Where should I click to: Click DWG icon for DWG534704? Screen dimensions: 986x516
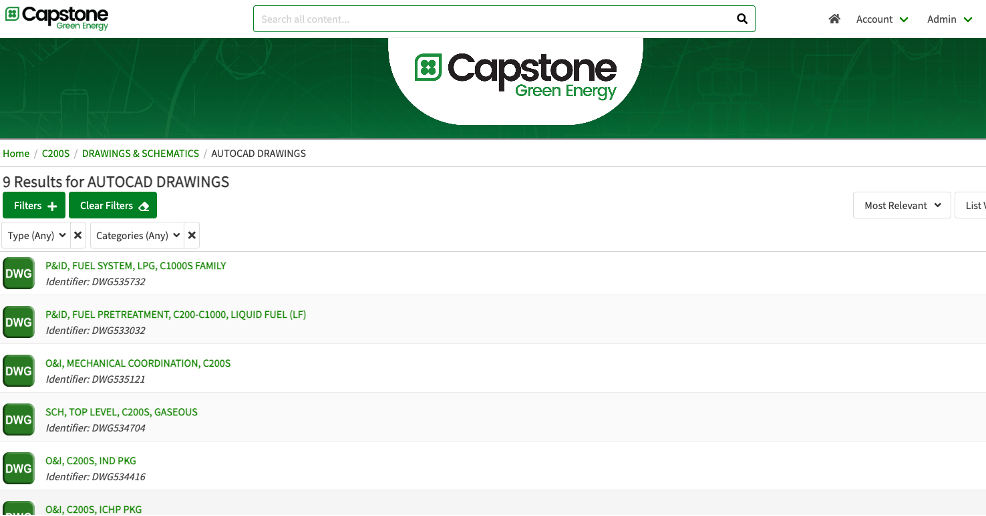(x=19, y=420)
